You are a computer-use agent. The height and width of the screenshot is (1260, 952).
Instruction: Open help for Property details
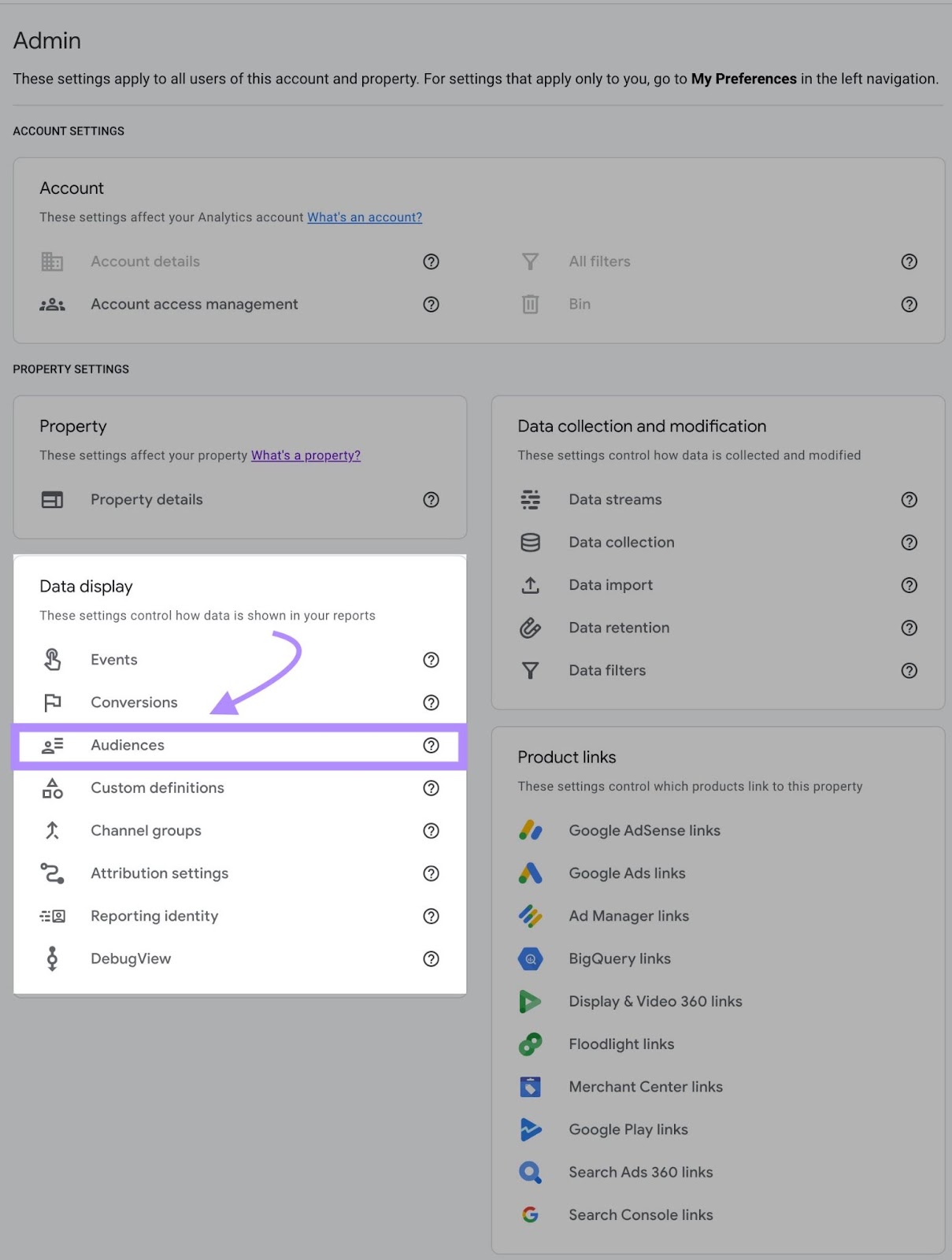point(431,499)
